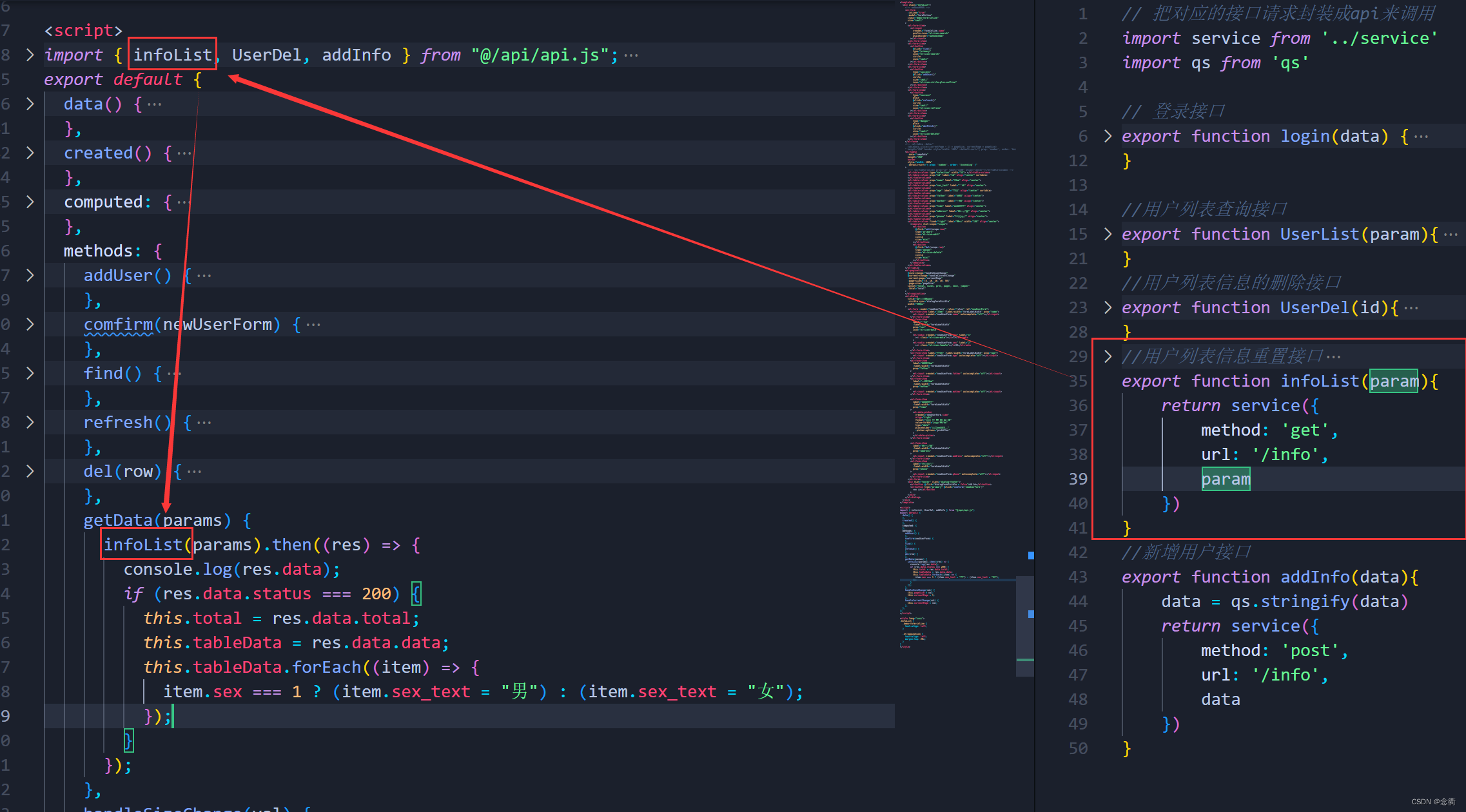Unfold the del(row) method chevron
The height and width of the screenshot is (812, 1466).
[30, 471]
